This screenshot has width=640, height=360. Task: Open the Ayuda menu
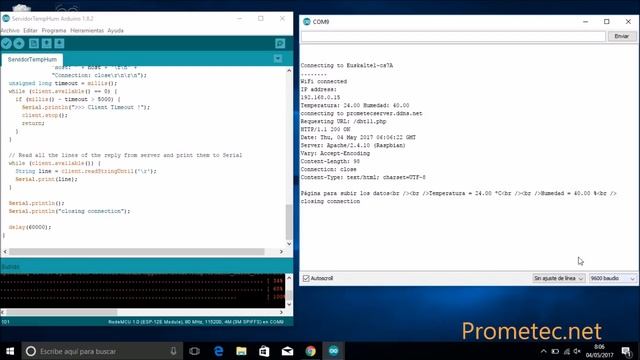[x=116, y=31]
